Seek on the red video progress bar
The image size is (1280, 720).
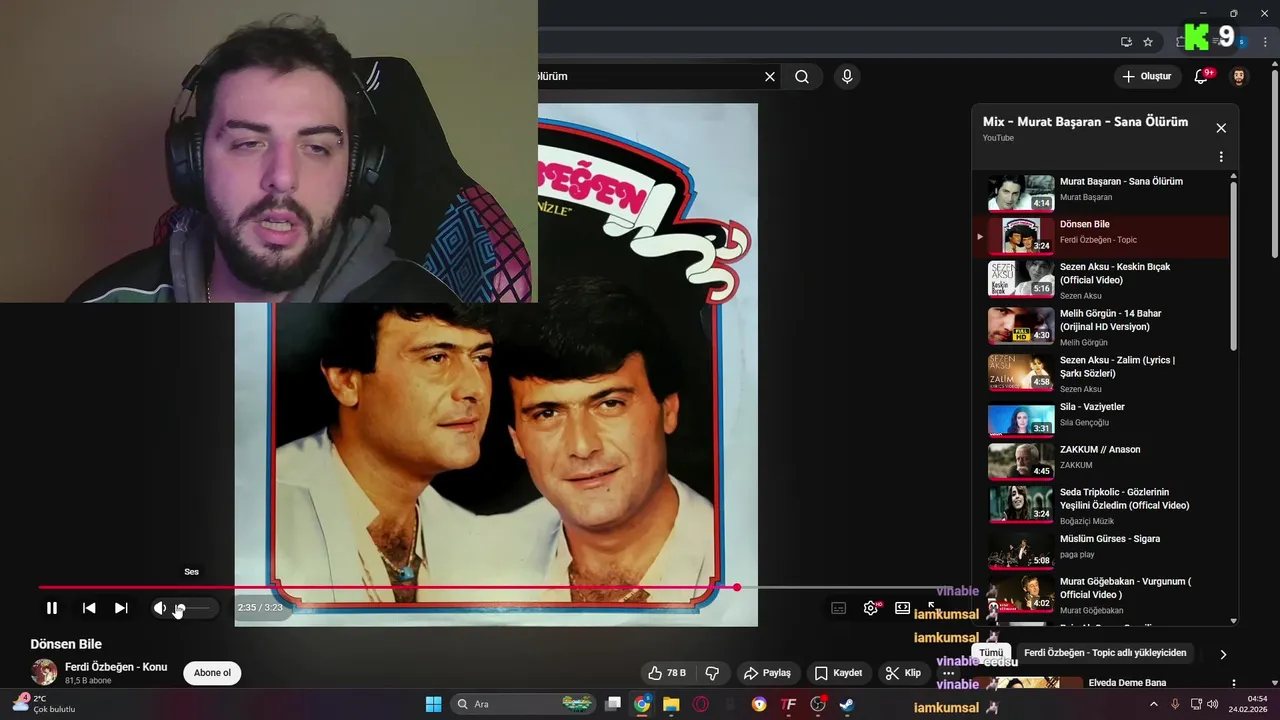[388, 587]
